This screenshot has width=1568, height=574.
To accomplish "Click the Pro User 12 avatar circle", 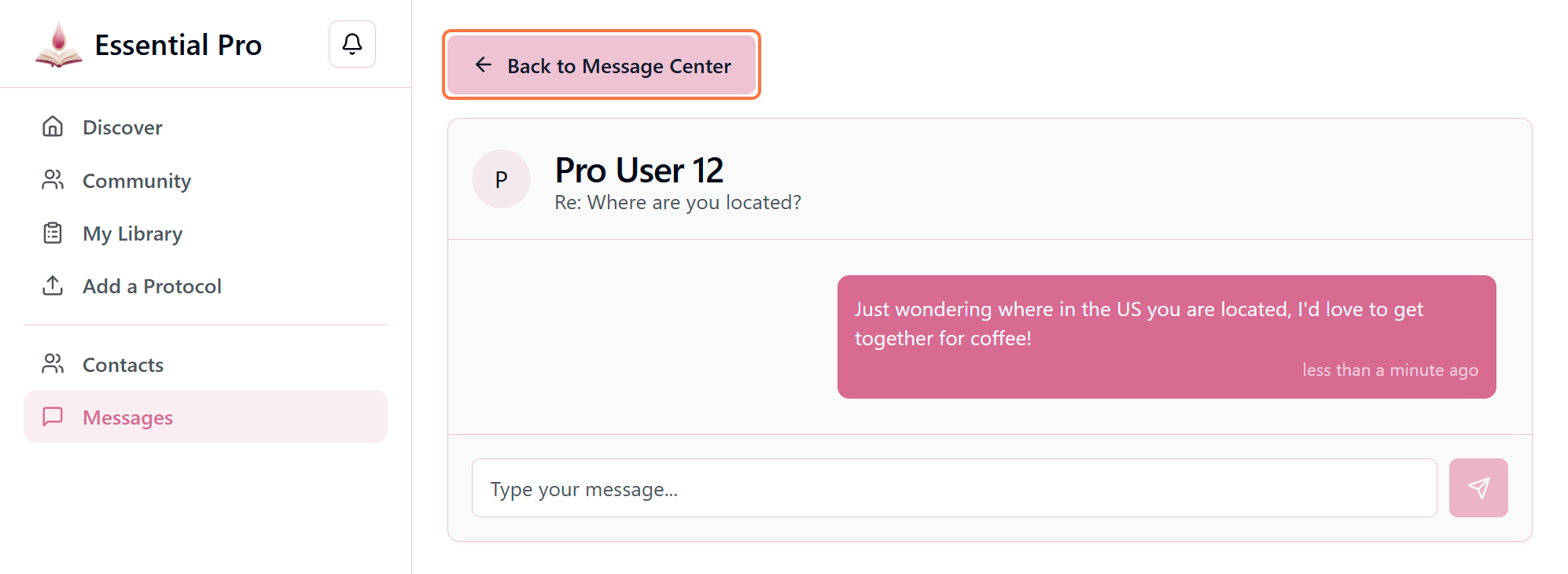I will coord(501,179).
